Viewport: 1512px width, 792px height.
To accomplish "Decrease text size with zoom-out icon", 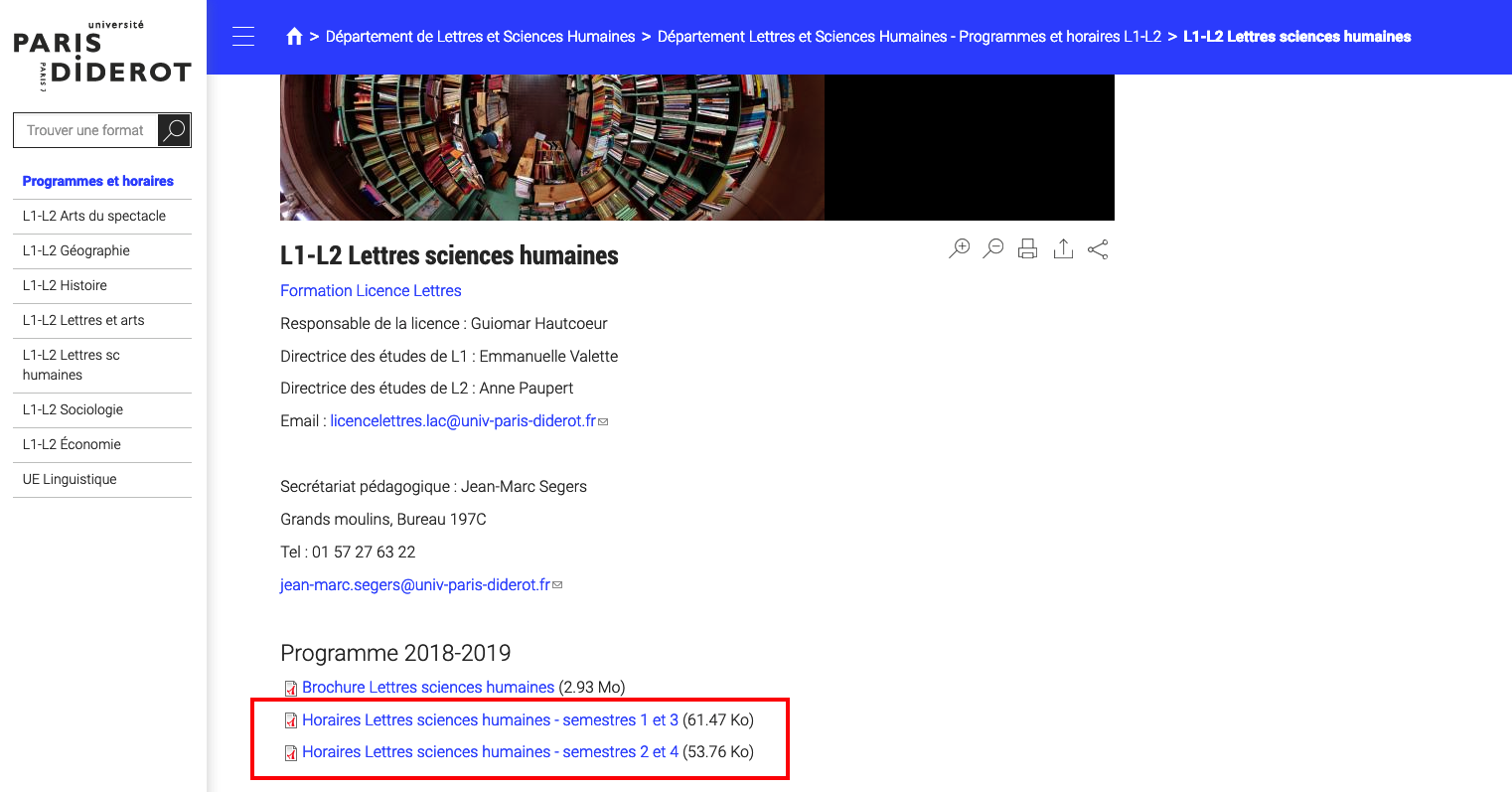I will click(x=993, y=248).
